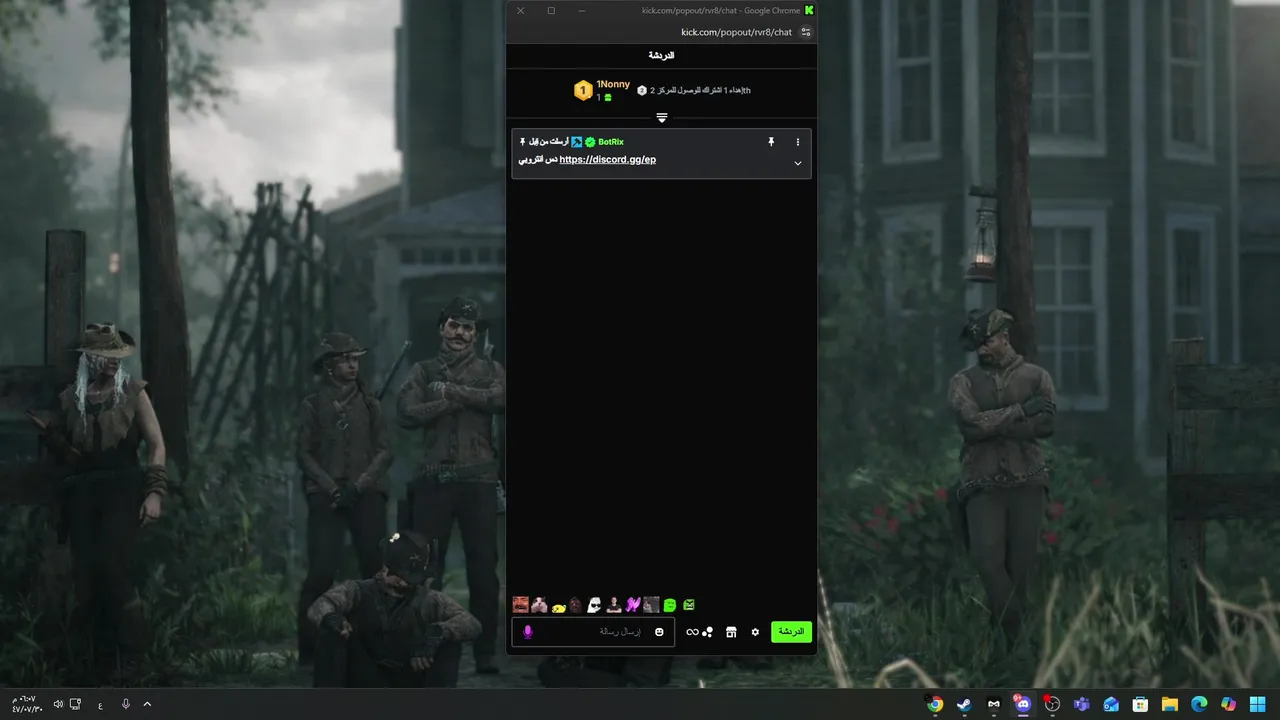Click the gold rank 1 badge
1280x720 pixels.
click(583, 91)
